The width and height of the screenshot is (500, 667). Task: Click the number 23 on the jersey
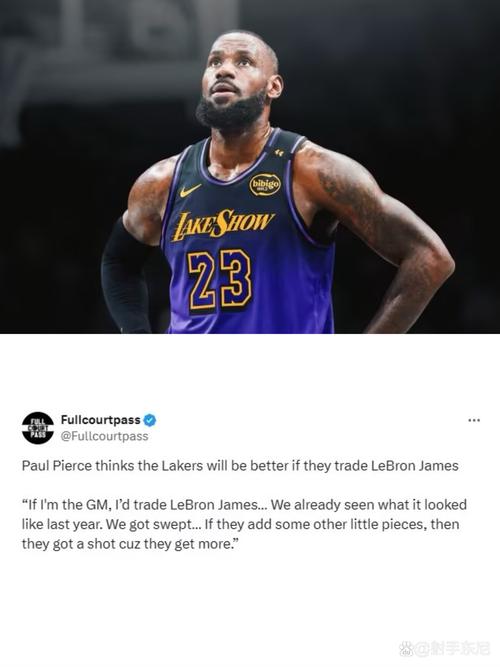point(220,279)
